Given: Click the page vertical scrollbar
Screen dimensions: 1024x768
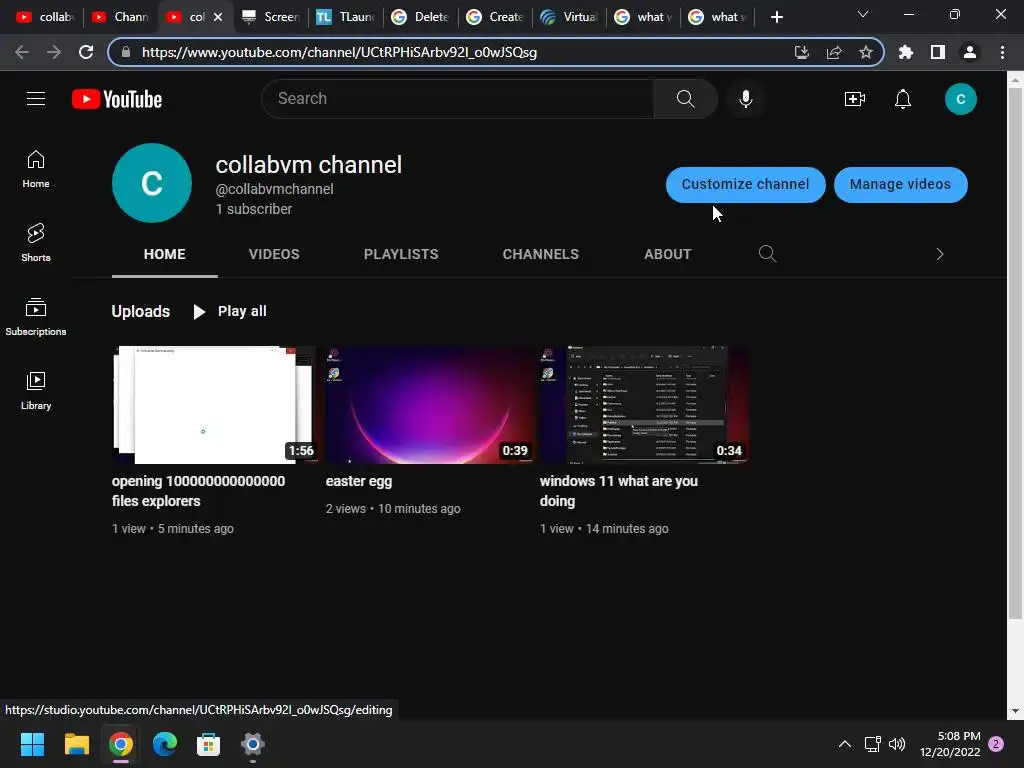Looking at the screenshot, I should (1014, 353).
